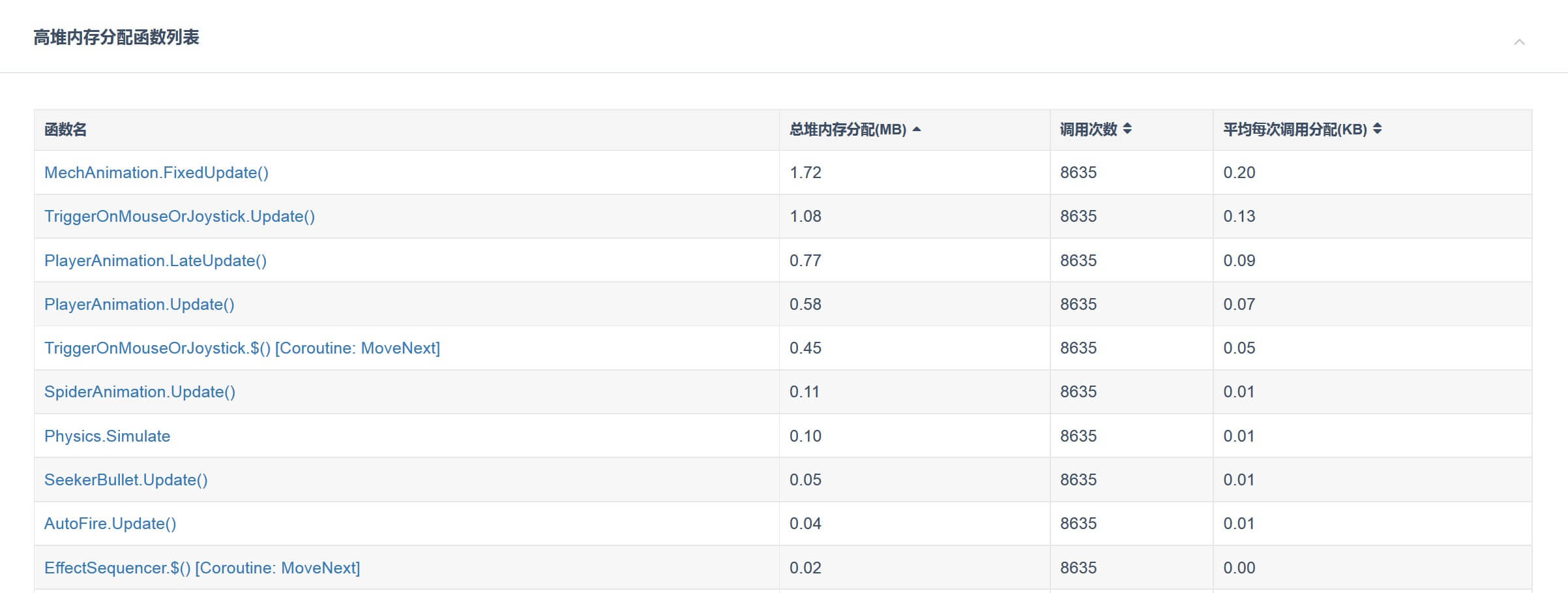The image size is (1568, 593).
Task: Open TriggerOnMouseOrJoystick.Update() link
Action: (x=179, y=217)
